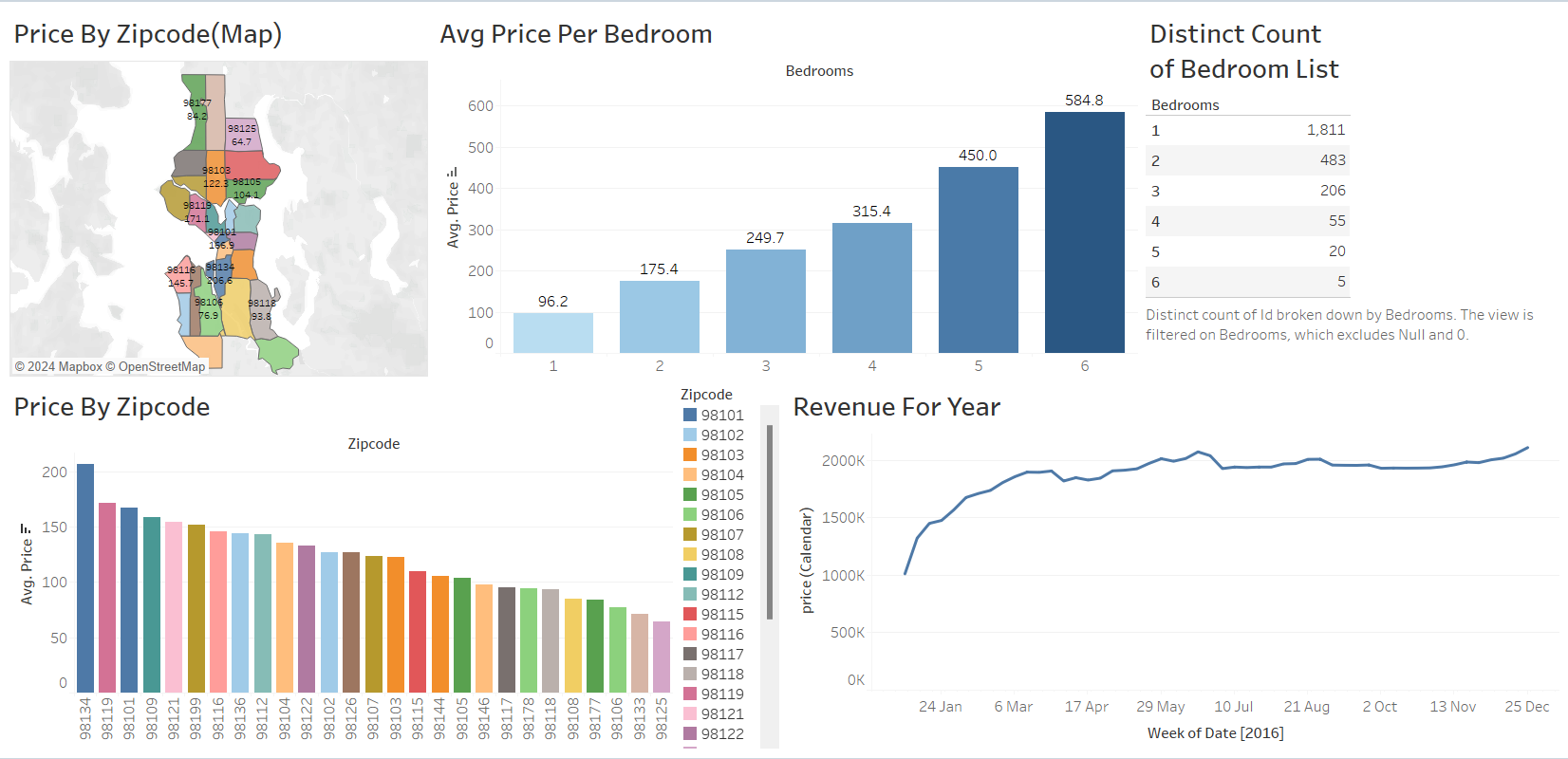Select the 2-bedroom bar labeled 175.4
The image size is (1568, 759).
660,317
